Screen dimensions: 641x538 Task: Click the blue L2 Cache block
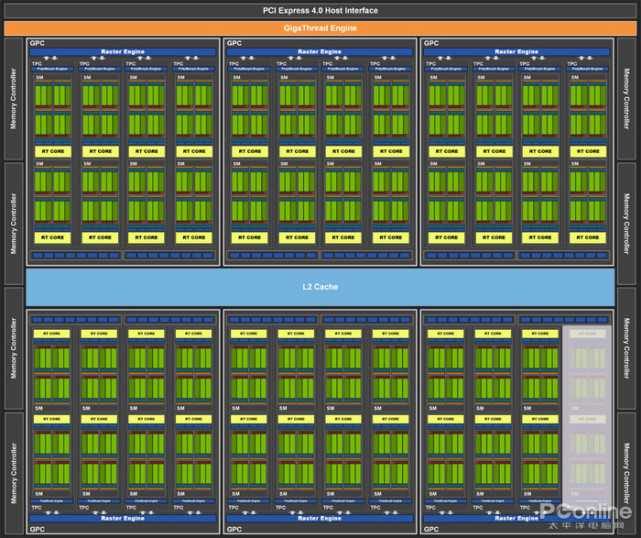pos(319,287)
